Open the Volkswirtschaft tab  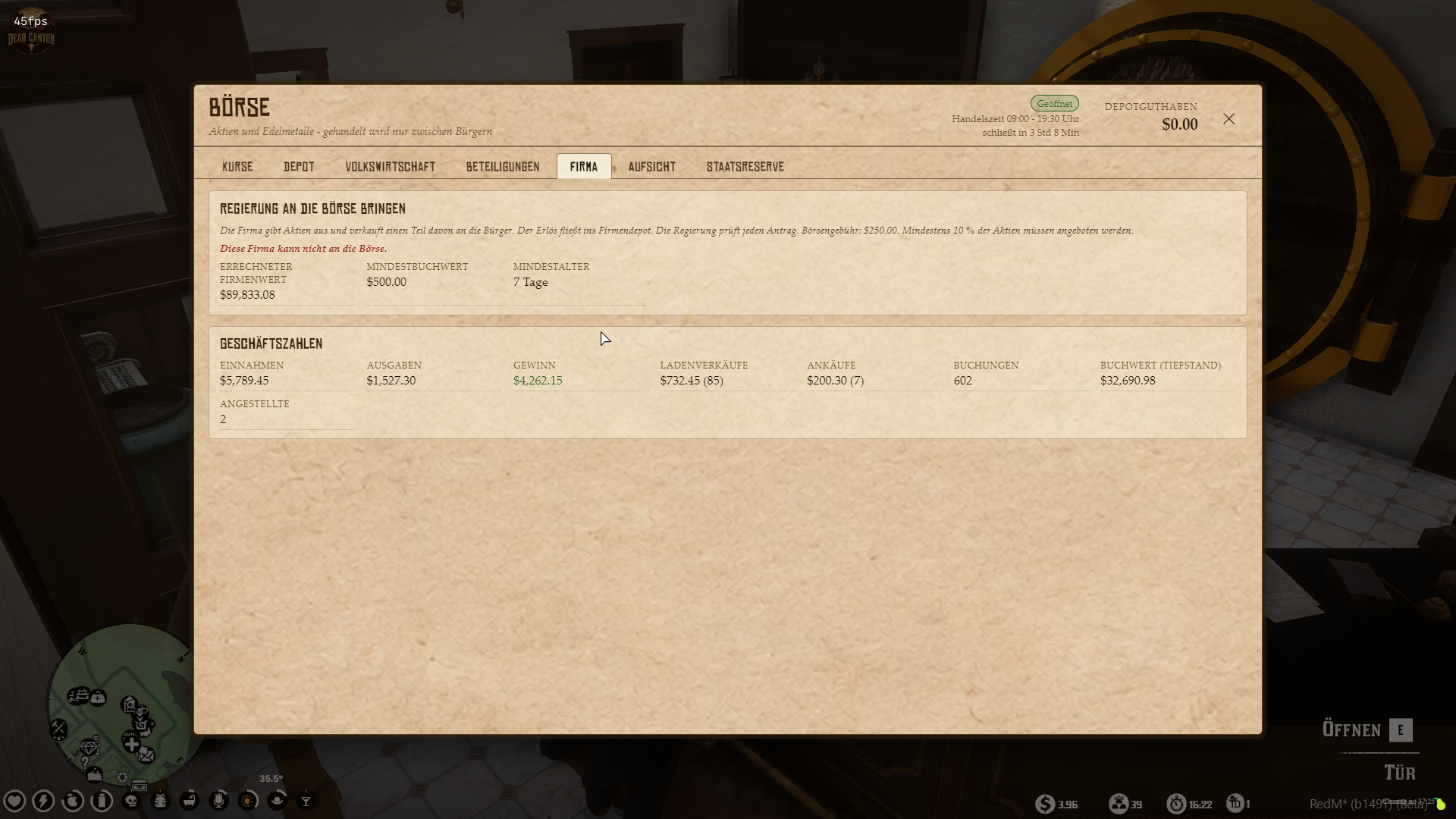pos(391,167)
